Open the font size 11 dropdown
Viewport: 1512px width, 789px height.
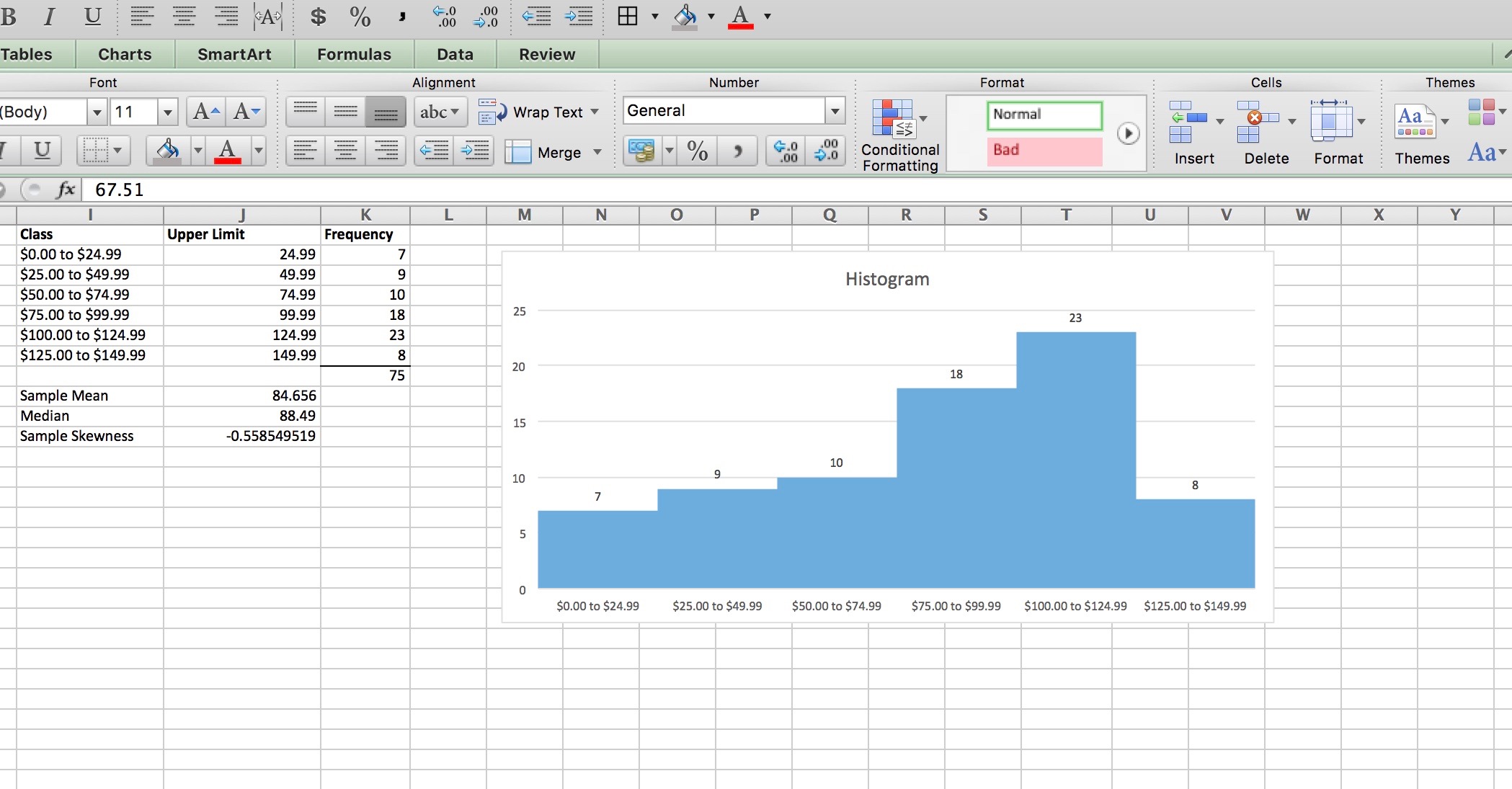pyautogui.click(x=167, y=112)
